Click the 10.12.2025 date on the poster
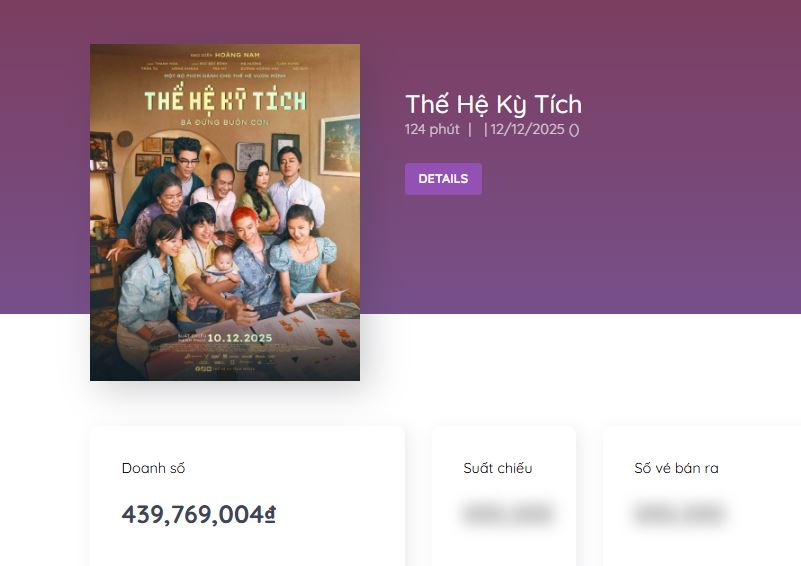This screenshot has width=801, height=566. click(239, 338)
